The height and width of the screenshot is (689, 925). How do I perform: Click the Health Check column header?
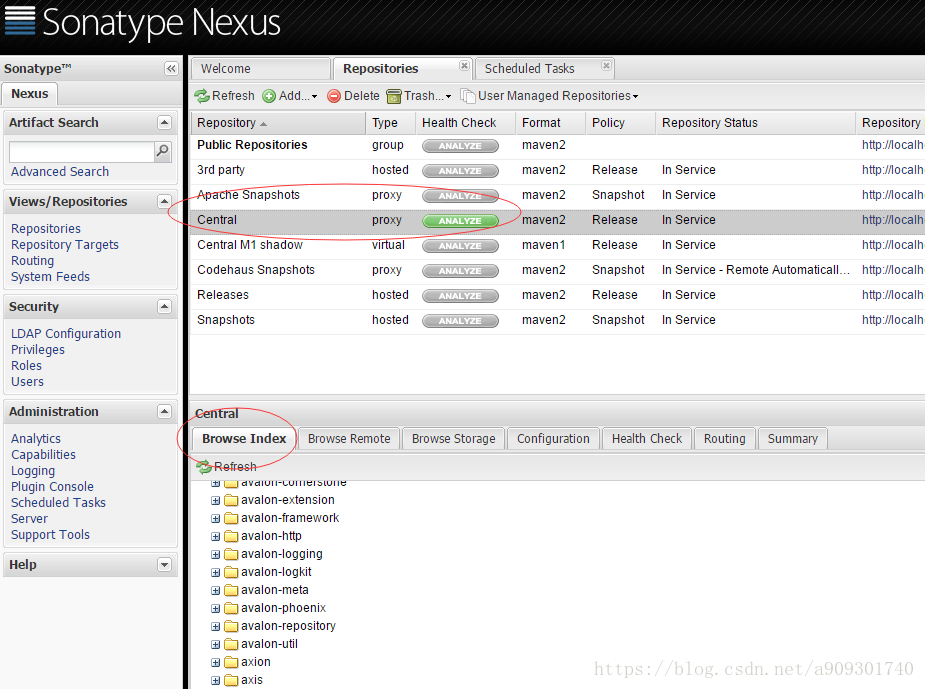coord(465,123)
